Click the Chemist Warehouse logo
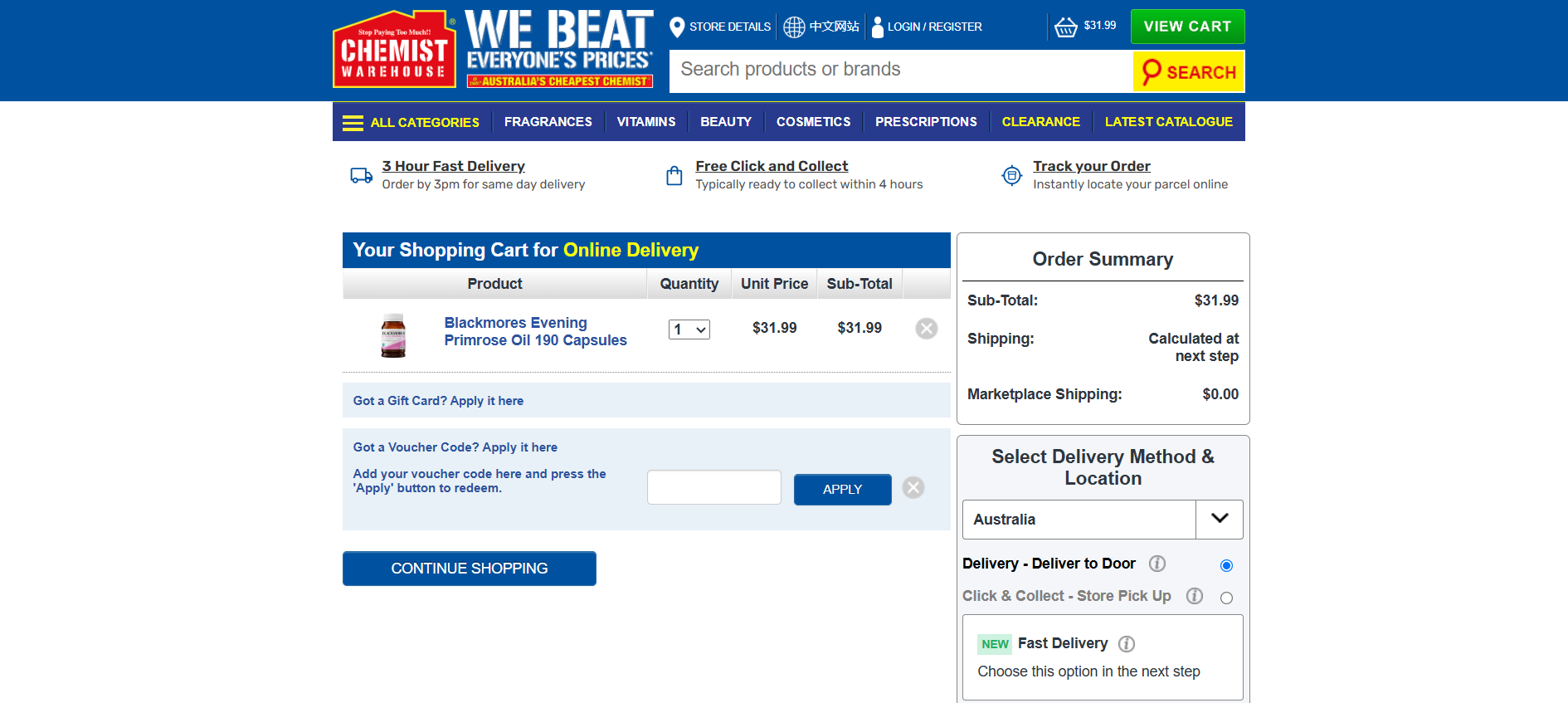Viewport: 1568px width, 703px height. [x=394, y=50]
